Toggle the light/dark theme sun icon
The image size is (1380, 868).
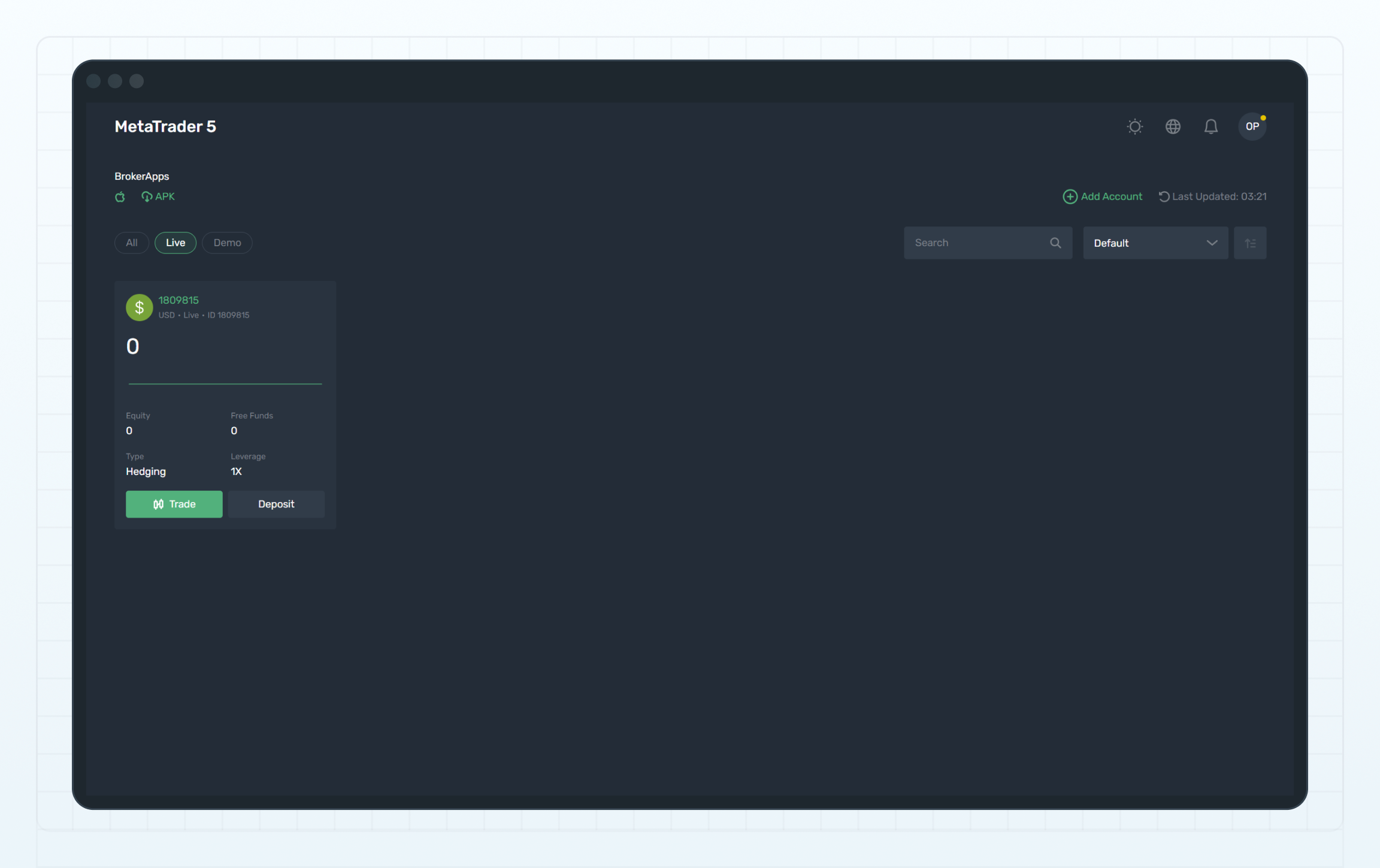pyautogui.click(x=1134, y=126)
